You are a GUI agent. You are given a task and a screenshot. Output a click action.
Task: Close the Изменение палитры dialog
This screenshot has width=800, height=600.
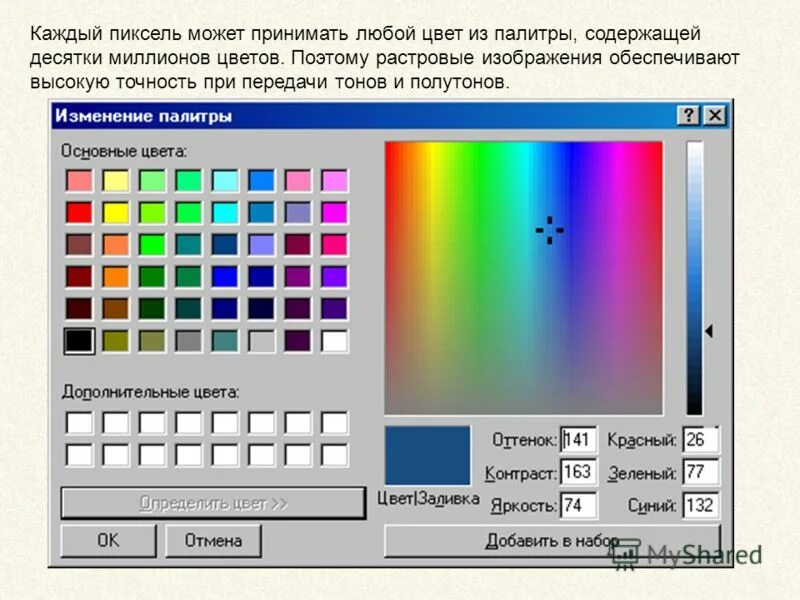point(715,116)
